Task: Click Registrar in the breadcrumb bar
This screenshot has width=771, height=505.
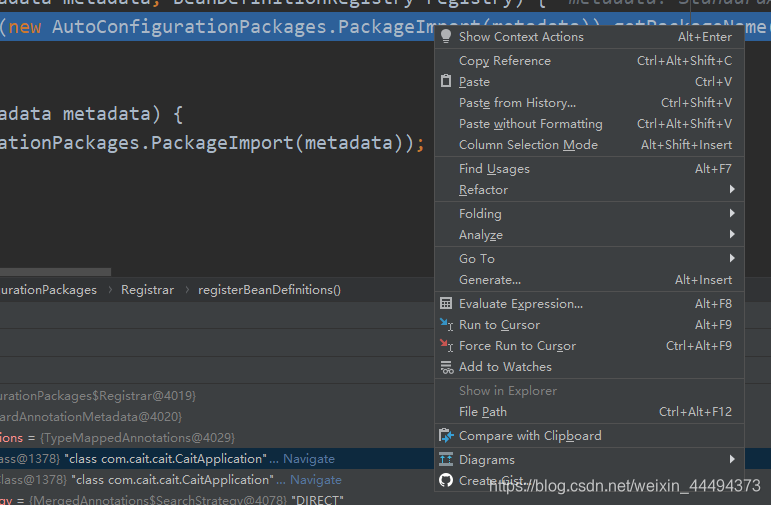Action: coord(148,290)
